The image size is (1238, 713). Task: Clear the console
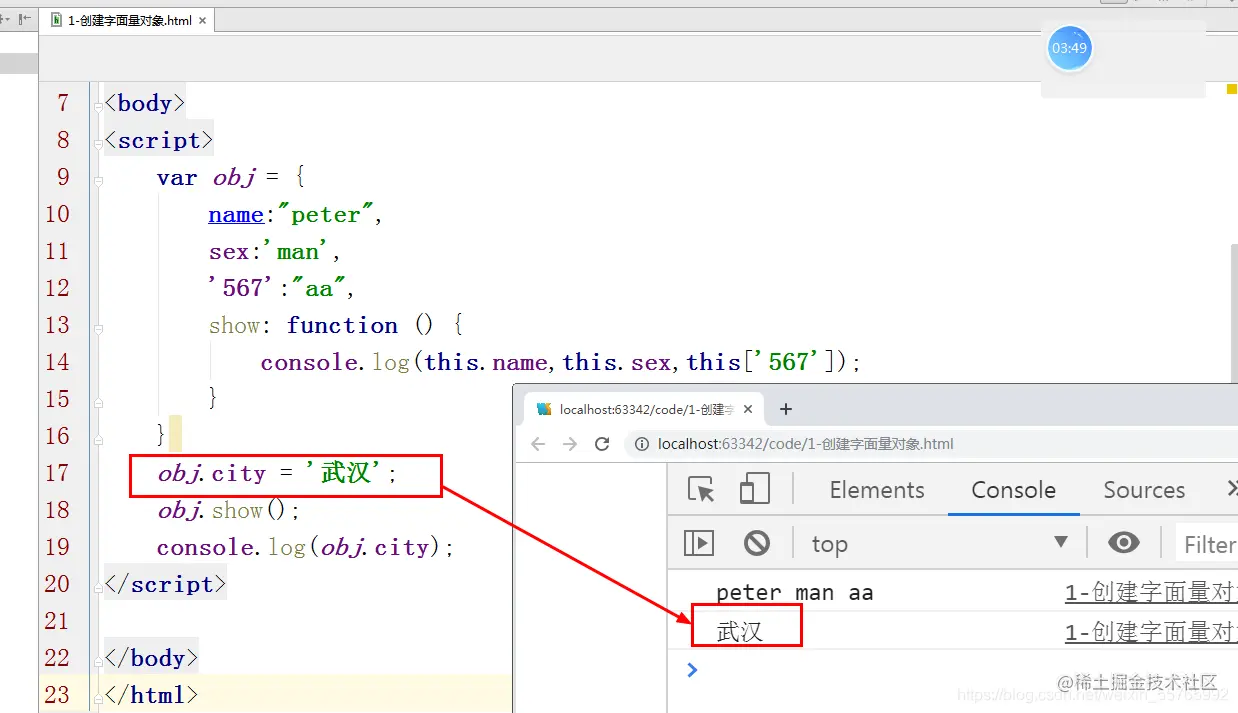click(757, 543)
